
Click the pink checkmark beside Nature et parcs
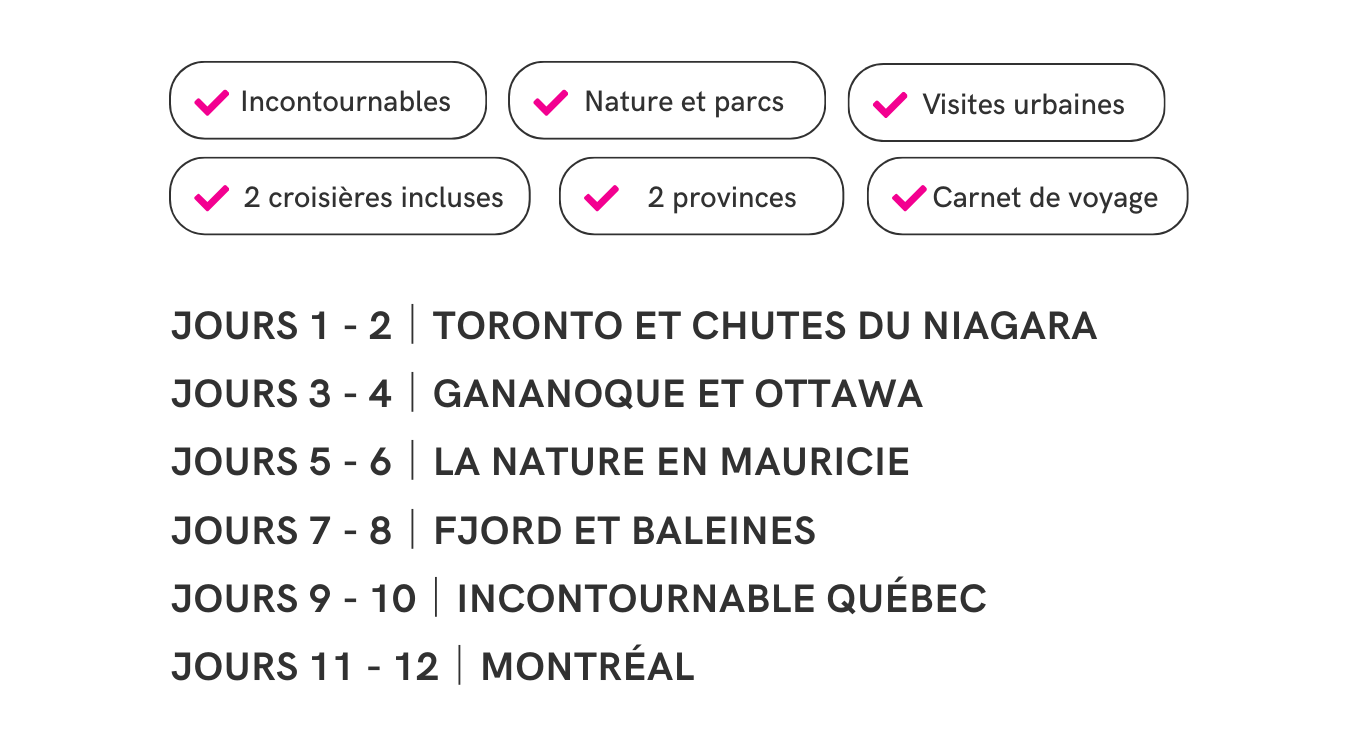click(551, 102)
